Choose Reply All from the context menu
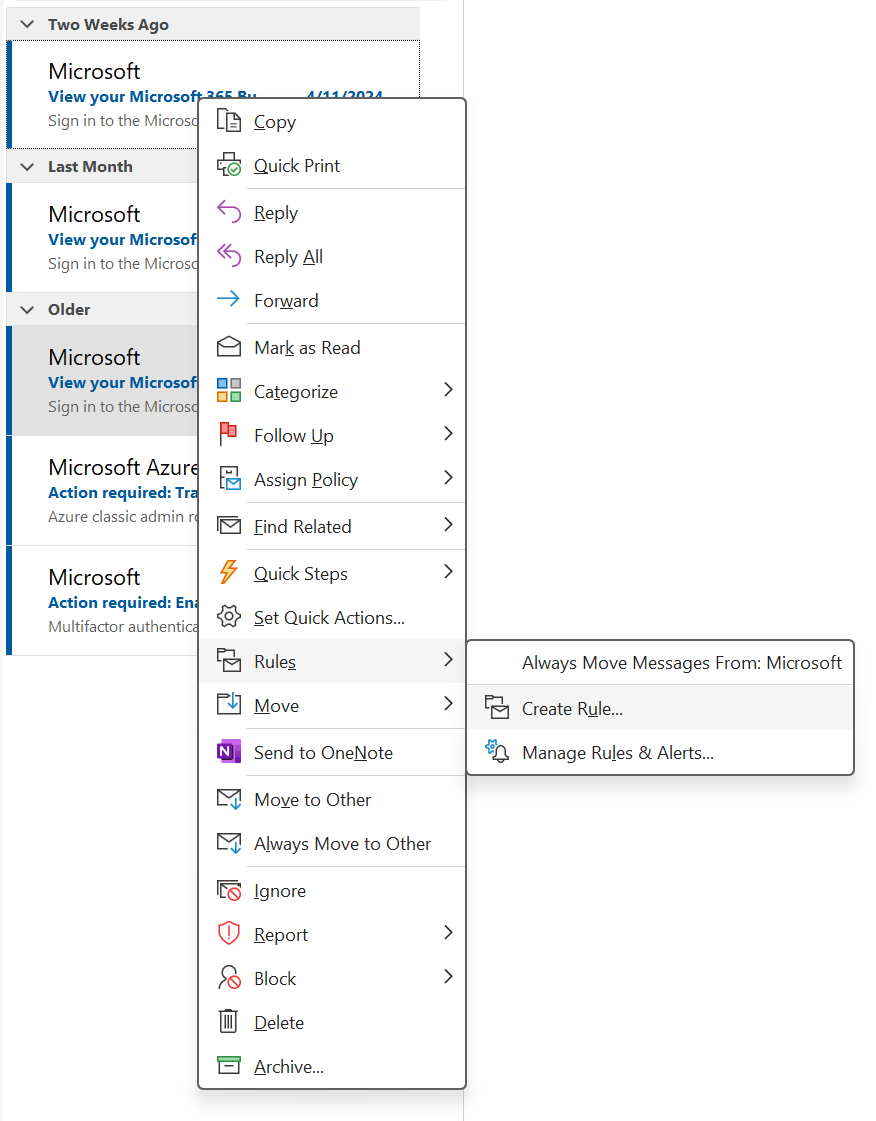The image size is (876, 1121). pos(332,257)
